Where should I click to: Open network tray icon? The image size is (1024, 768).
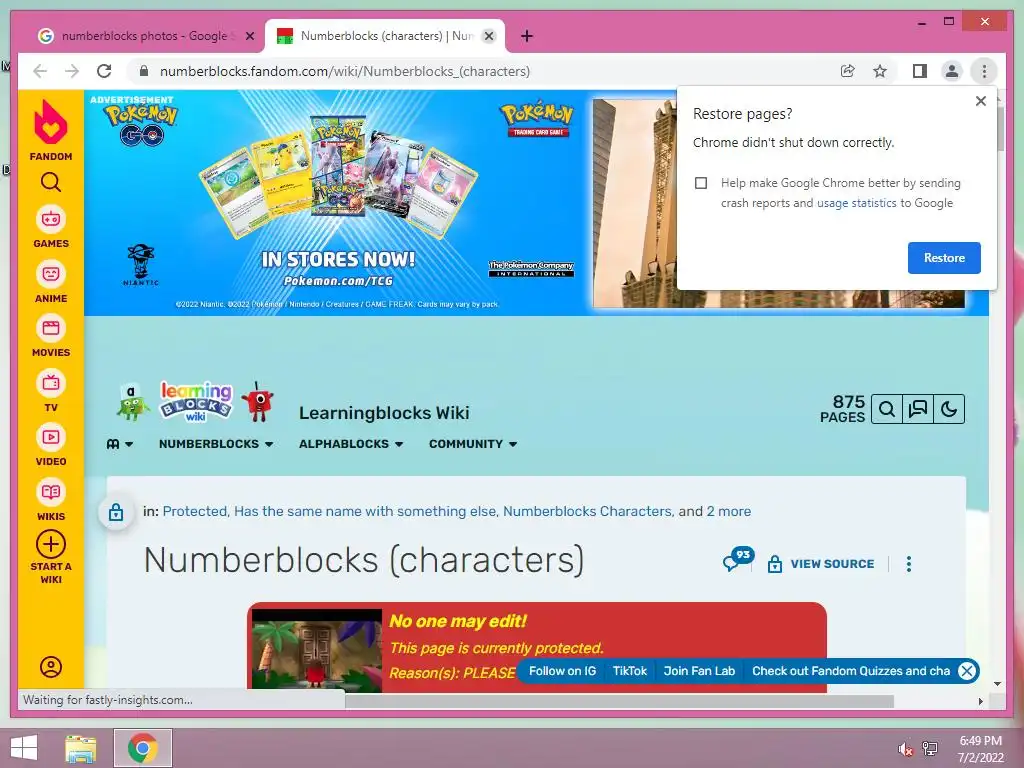[930, 749]
